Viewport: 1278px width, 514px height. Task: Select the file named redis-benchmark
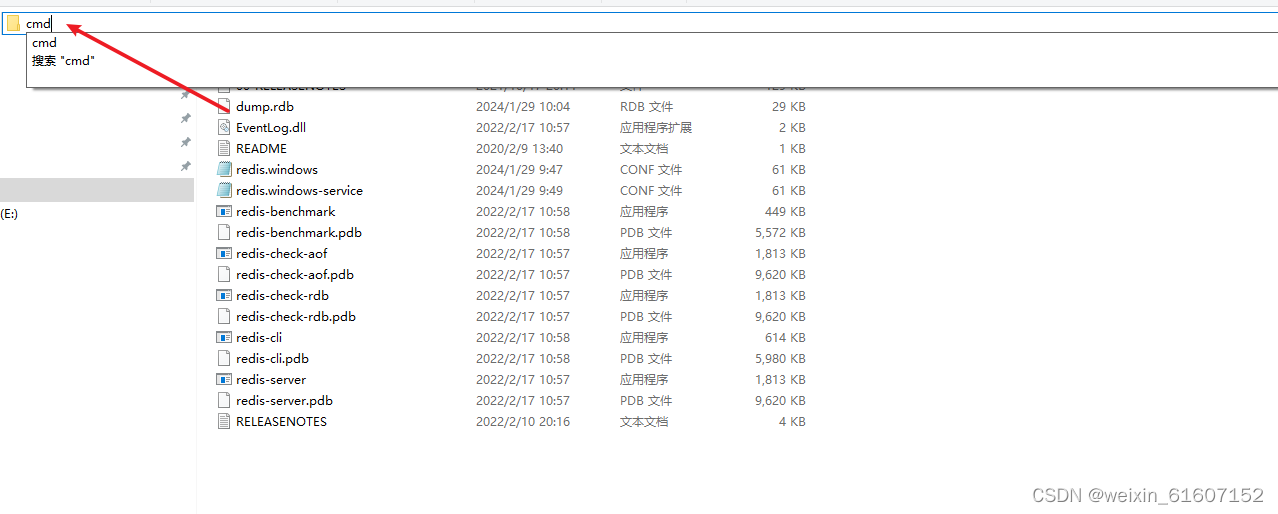[x=286, y=211]
